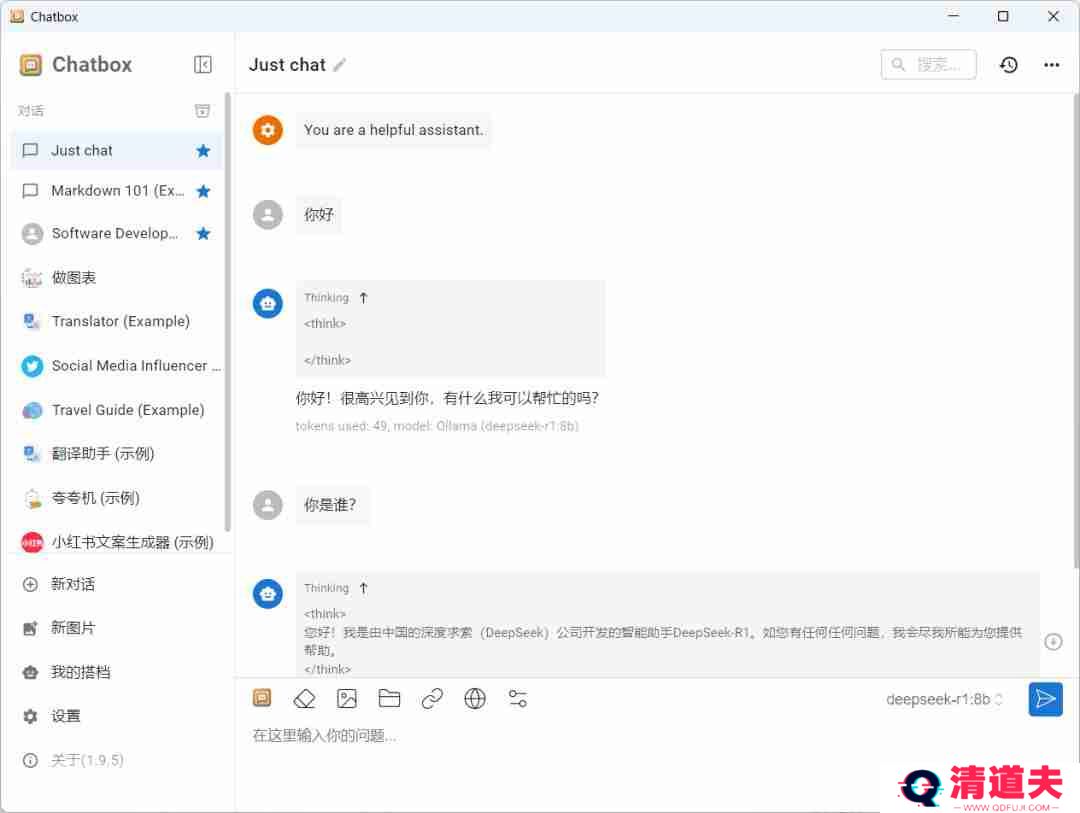Open Software Develop... conversation
The width and height of the screenshot is (1080, 813).
point(116,234)
